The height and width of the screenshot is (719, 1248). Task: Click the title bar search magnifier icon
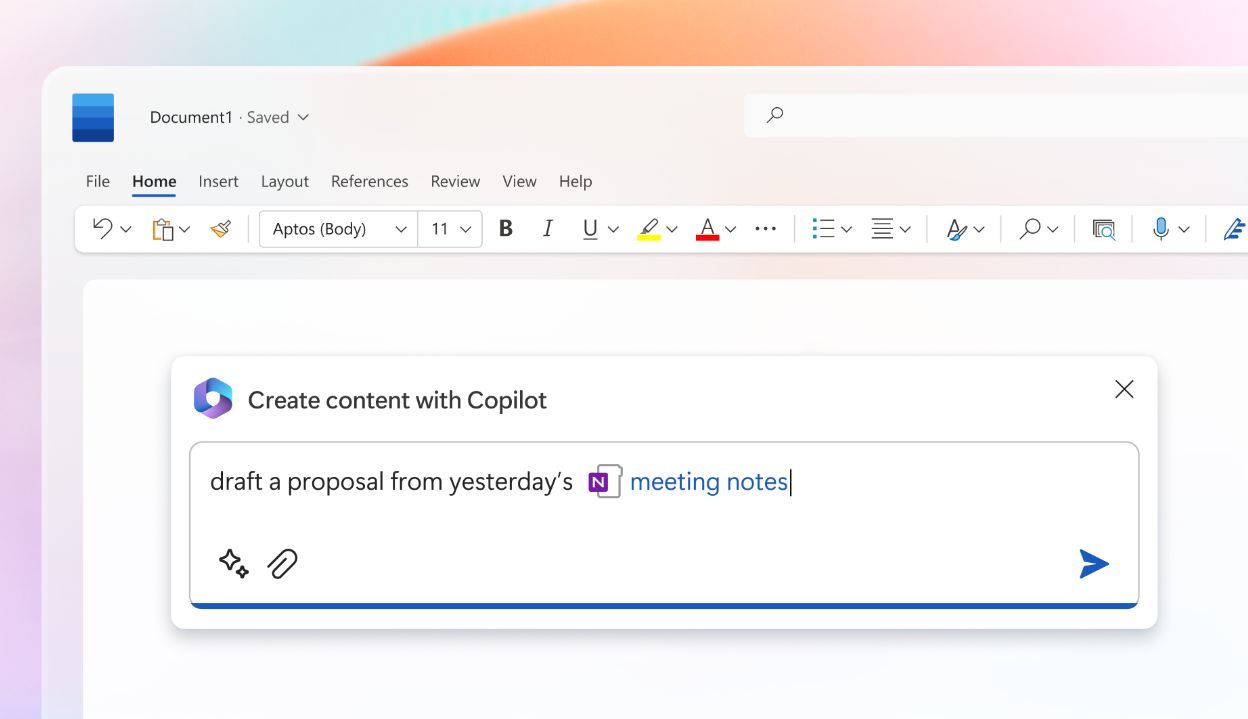click(x=774, y=116)
